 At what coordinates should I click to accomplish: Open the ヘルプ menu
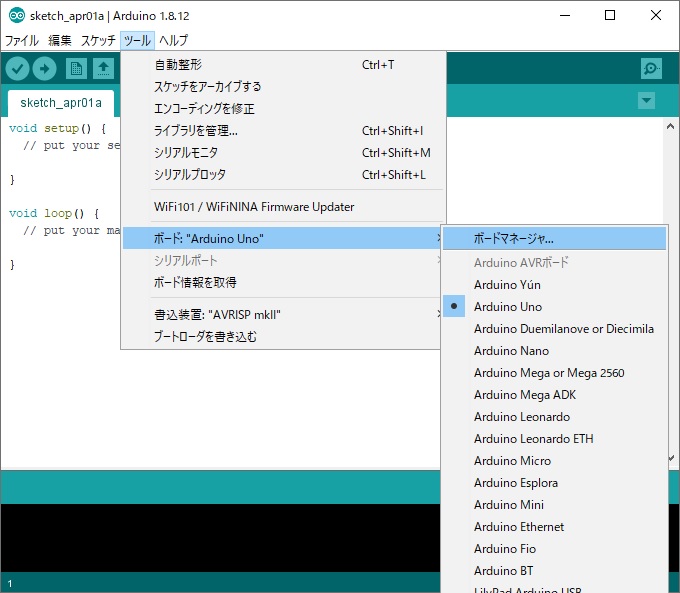coord(173,40)
